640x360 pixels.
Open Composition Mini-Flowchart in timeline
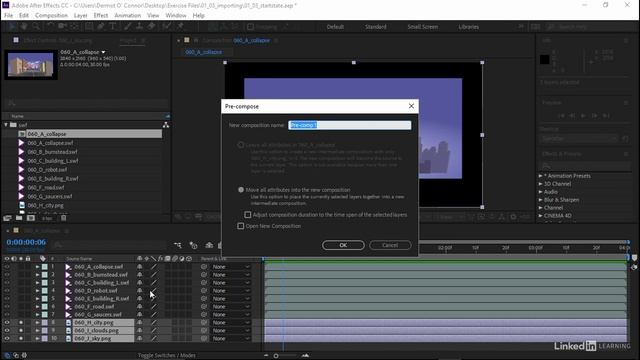click(x=178, y=245)
